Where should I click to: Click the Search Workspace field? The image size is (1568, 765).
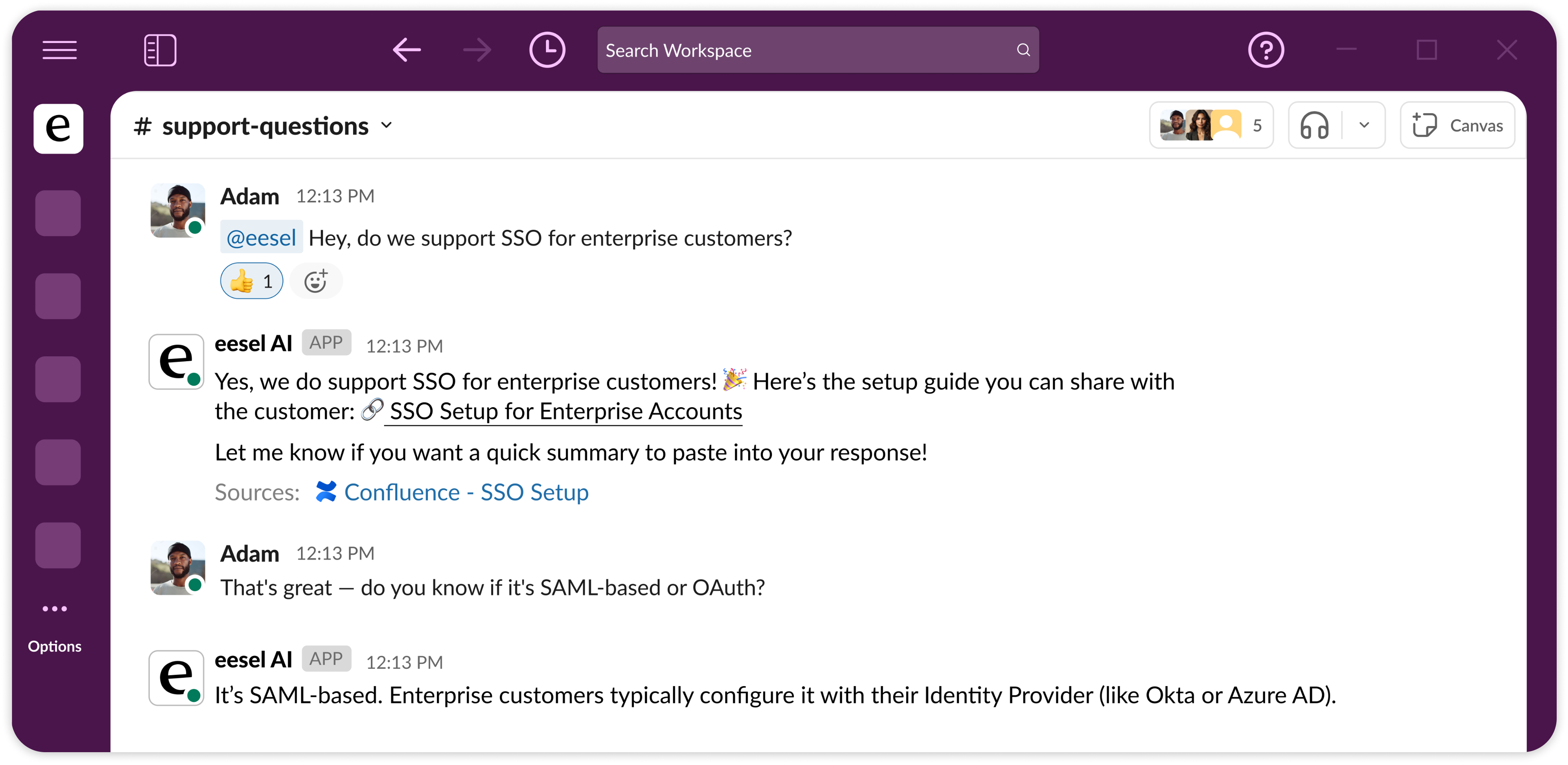(804, 50)
